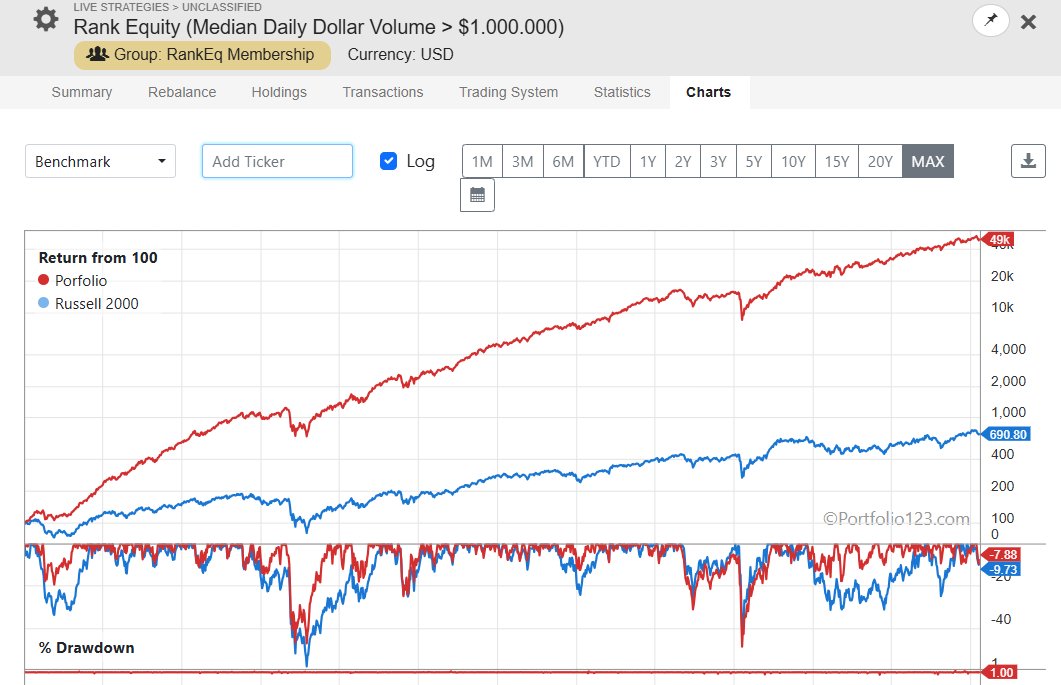Switch to the Statistics tab
The image size is (1061, 685).
pos(621,91)
